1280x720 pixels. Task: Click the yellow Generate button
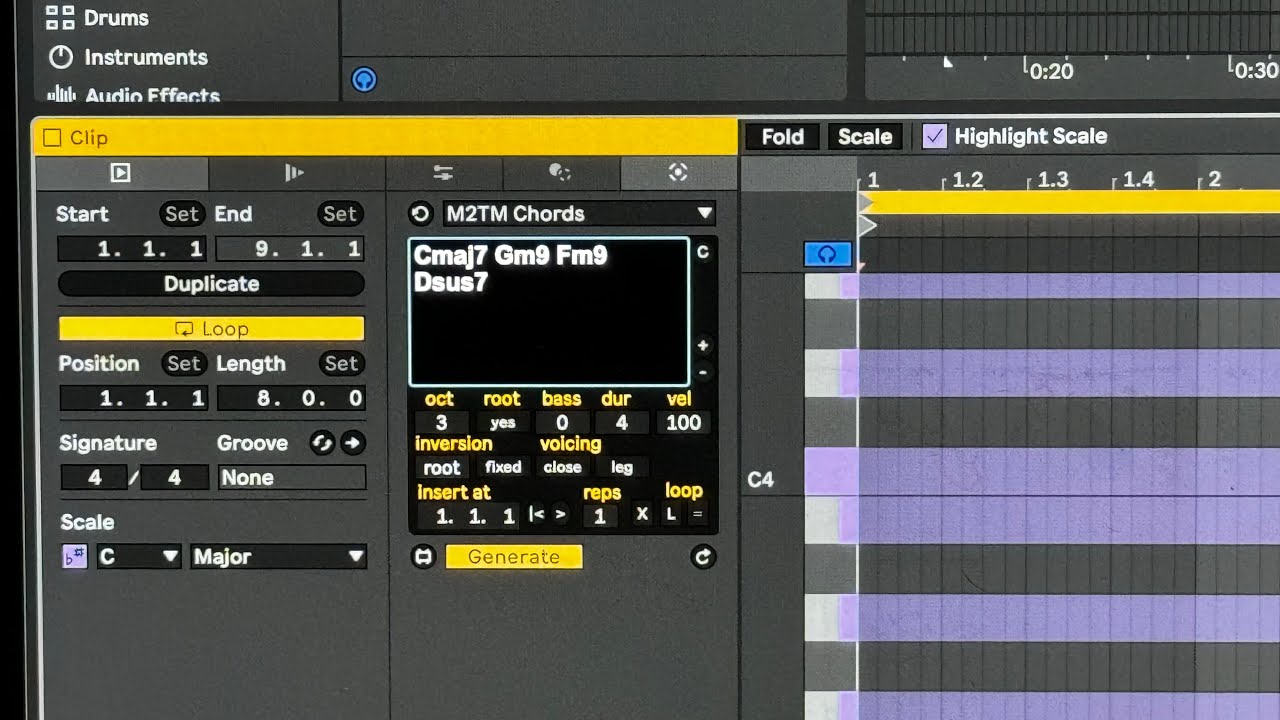coord(514,557)
